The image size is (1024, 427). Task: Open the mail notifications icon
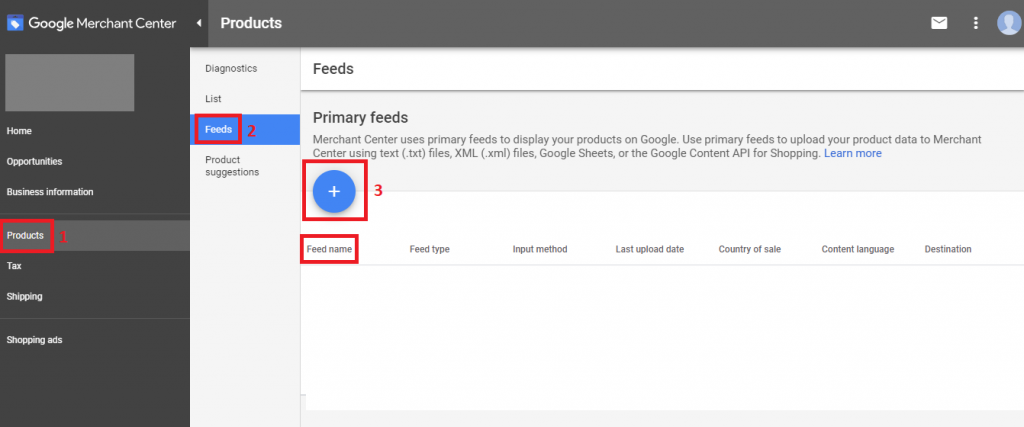[939, 24]
